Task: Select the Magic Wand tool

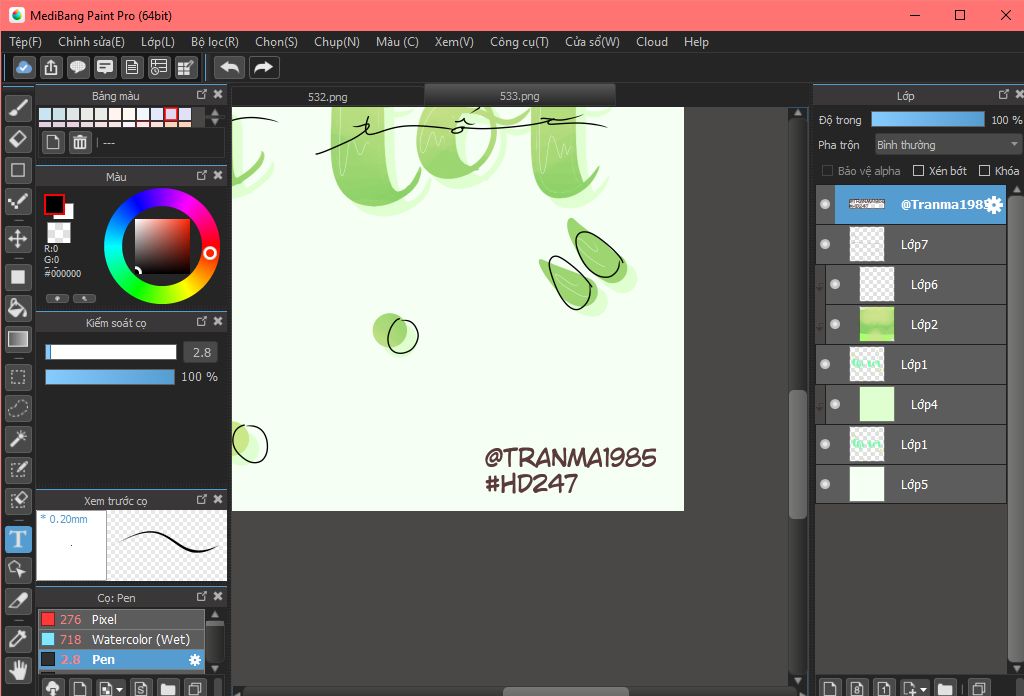Action: click(18, 439)
